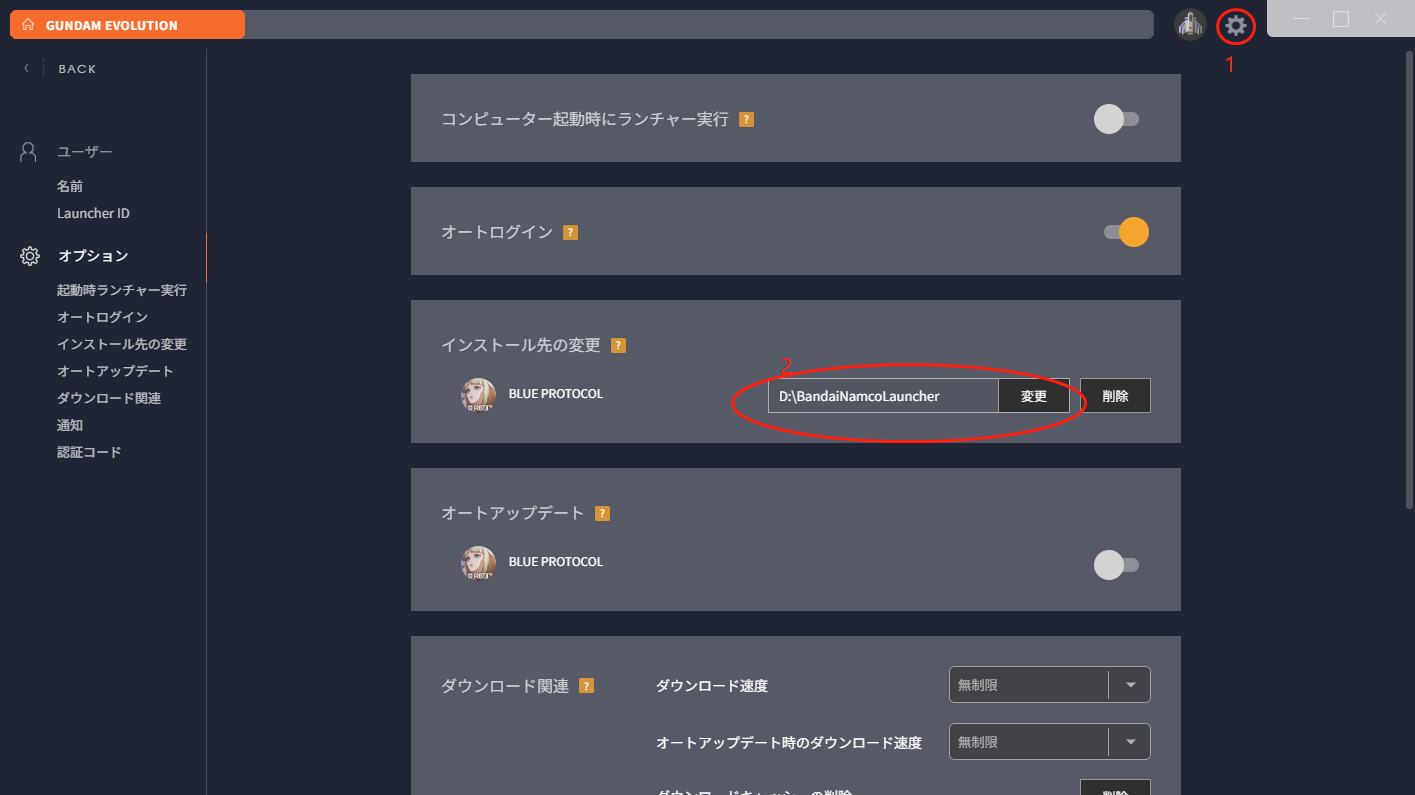1415x795 pixels.
Task: Select 名前 in sidebar
Action: point(70,187)
